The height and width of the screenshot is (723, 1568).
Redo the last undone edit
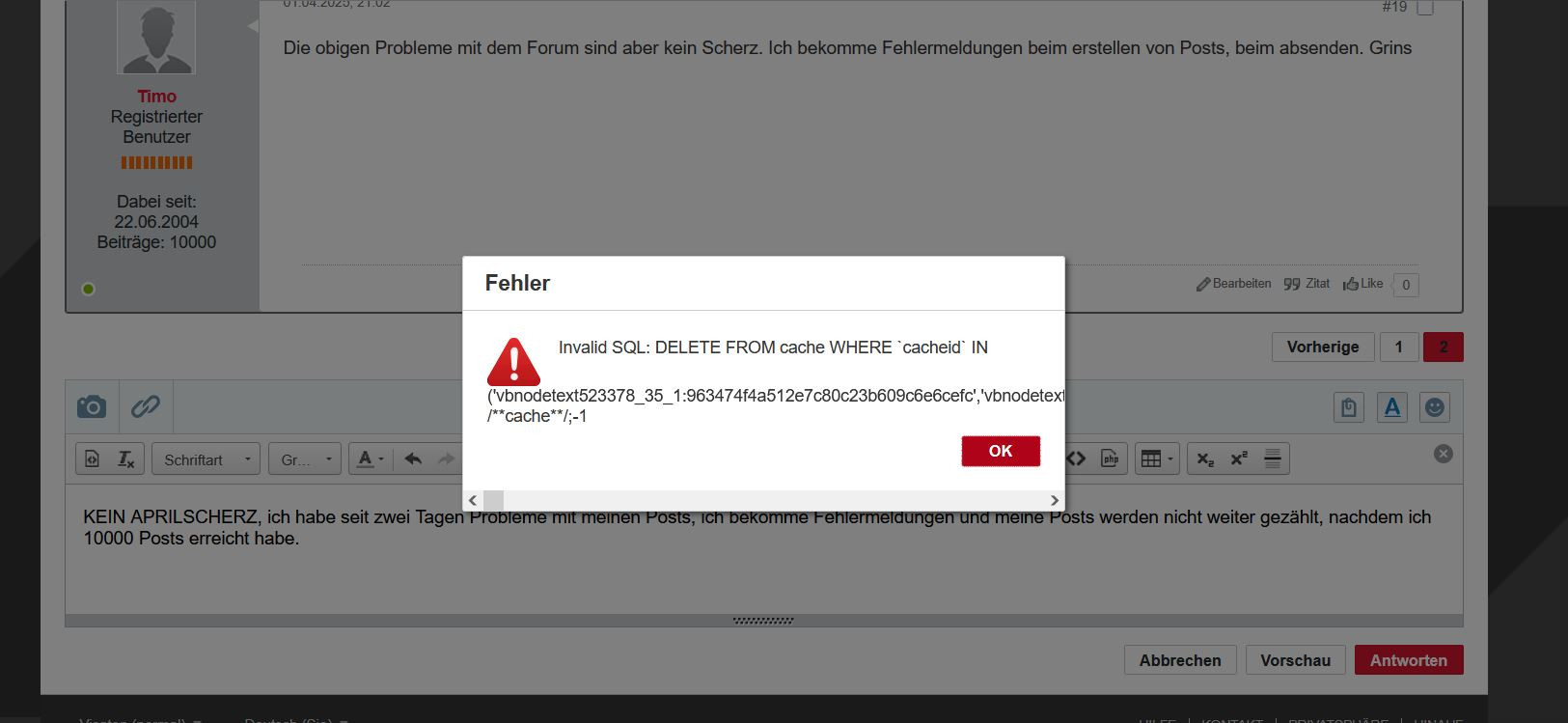pyautogui.click(x=446, y=459)
